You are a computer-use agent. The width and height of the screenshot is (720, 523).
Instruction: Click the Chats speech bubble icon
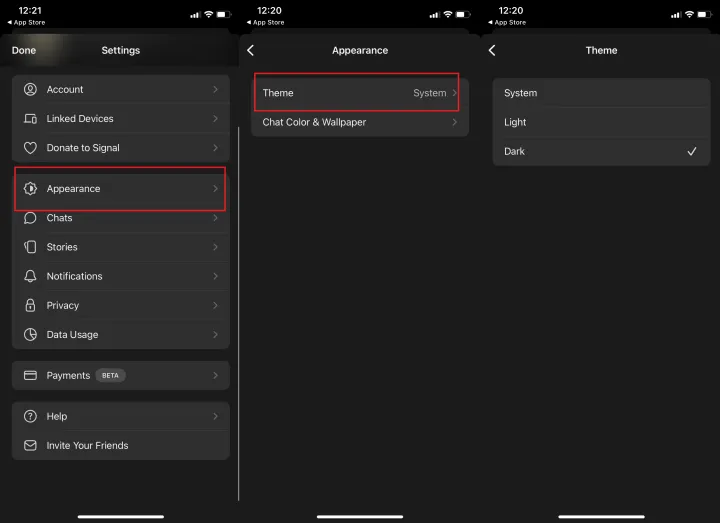pos(30,218)
